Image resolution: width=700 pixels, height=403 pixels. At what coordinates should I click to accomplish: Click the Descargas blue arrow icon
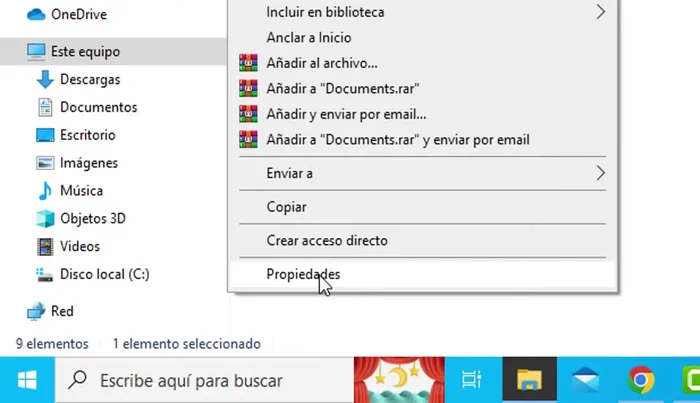(x=45, y=79)
